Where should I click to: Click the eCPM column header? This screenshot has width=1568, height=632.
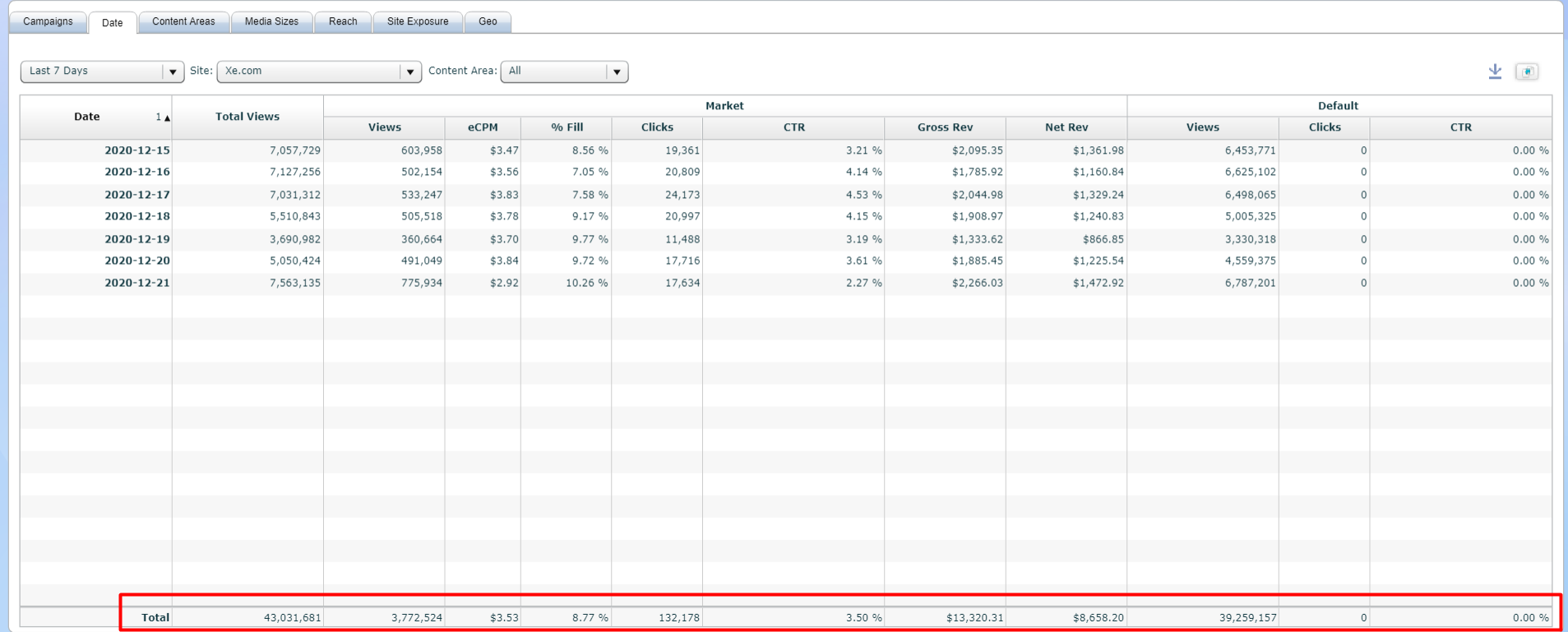pos(483,127)
